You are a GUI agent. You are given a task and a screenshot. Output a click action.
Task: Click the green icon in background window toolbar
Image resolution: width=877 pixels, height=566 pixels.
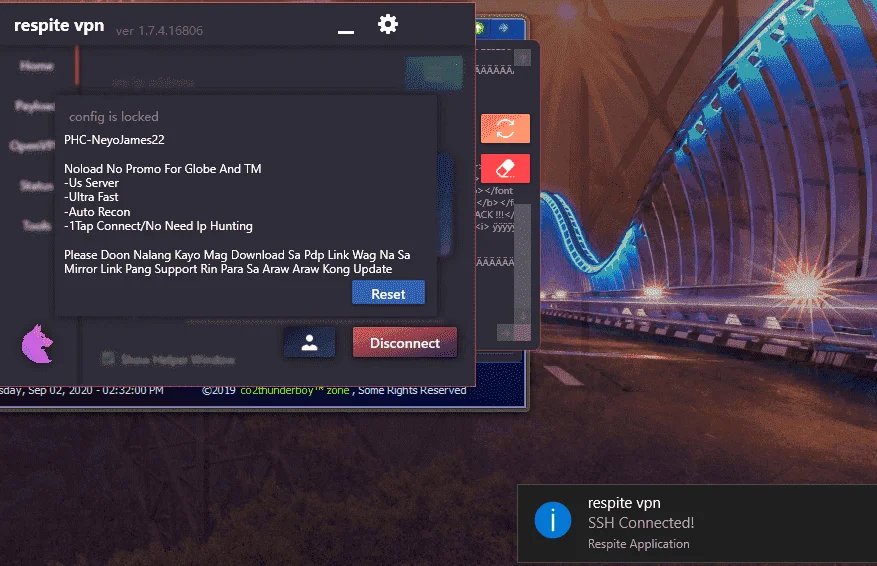(x=479, y=28)
